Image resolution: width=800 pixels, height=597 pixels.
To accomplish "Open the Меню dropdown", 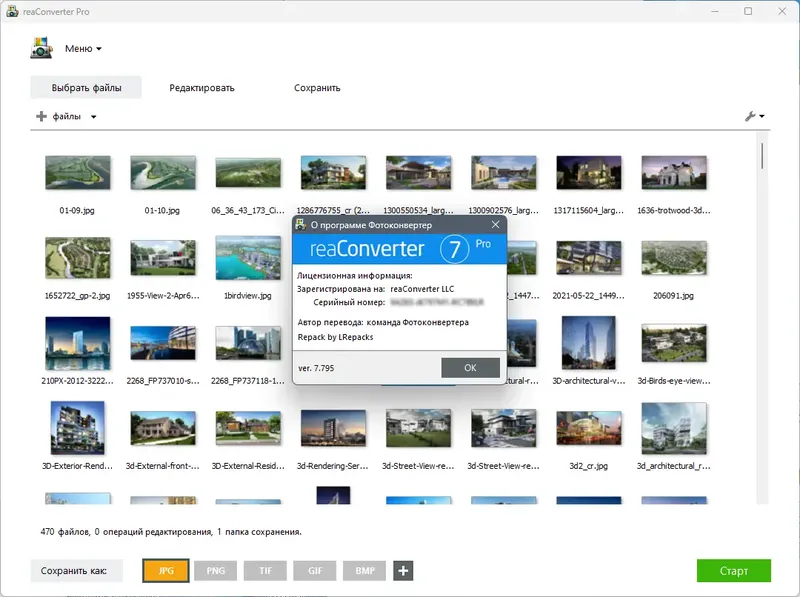I will (x=83, y=48).
